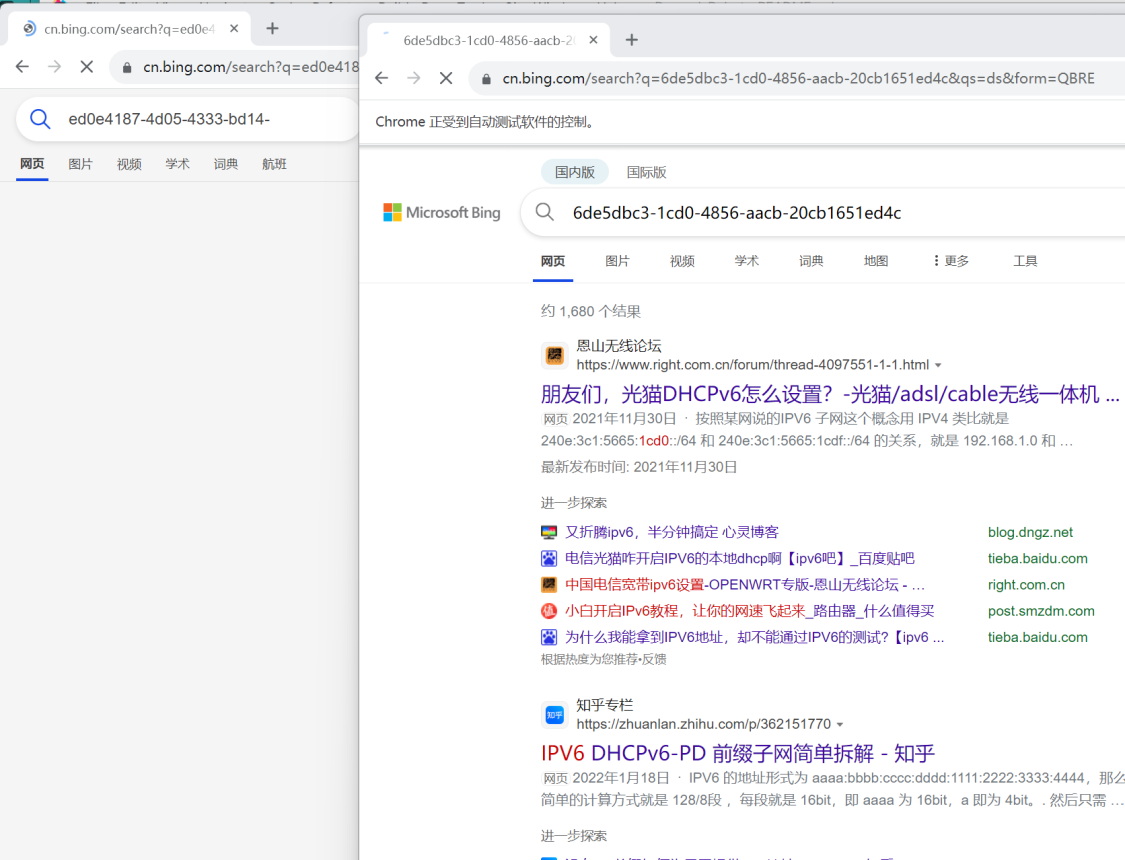Close the ed0e4 tab in left window
This screenshot has width=1125, height=860.
[x=234, y=29]
